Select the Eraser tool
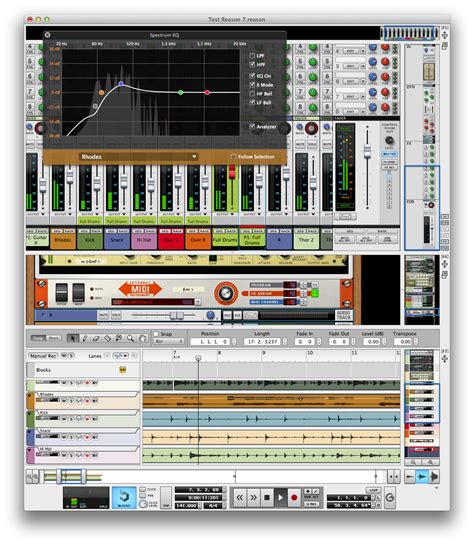This screenshot has height=544, width=474. [x=96, y=338]
